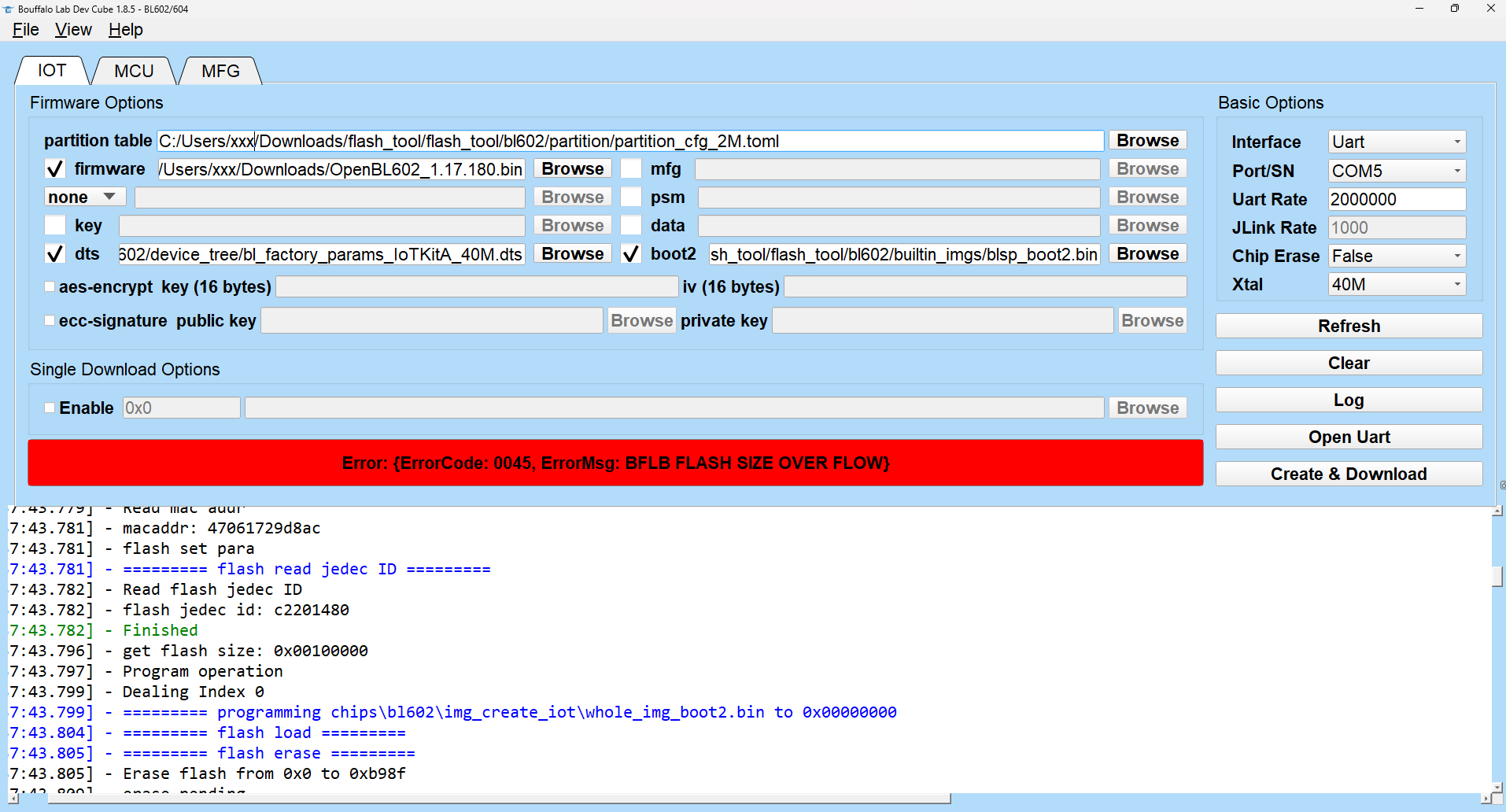Switch to the MCU tab
The width and height of the screenshot is (1506, 812).
click(134, 72)
